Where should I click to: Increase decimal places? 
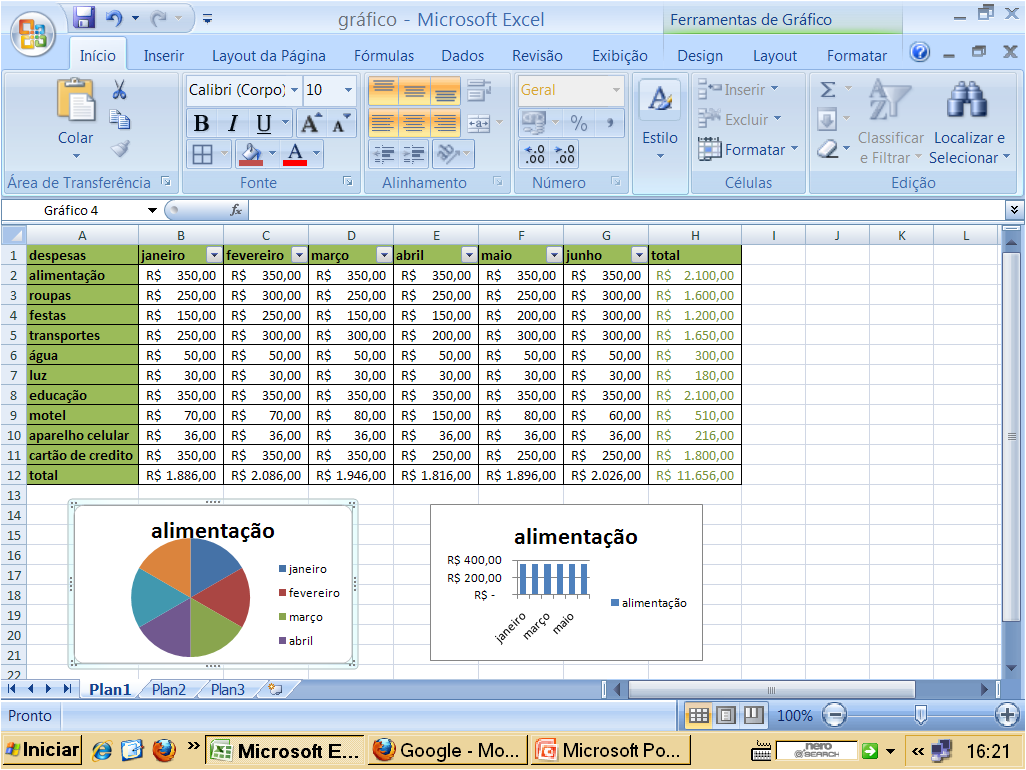coord(535,154)
